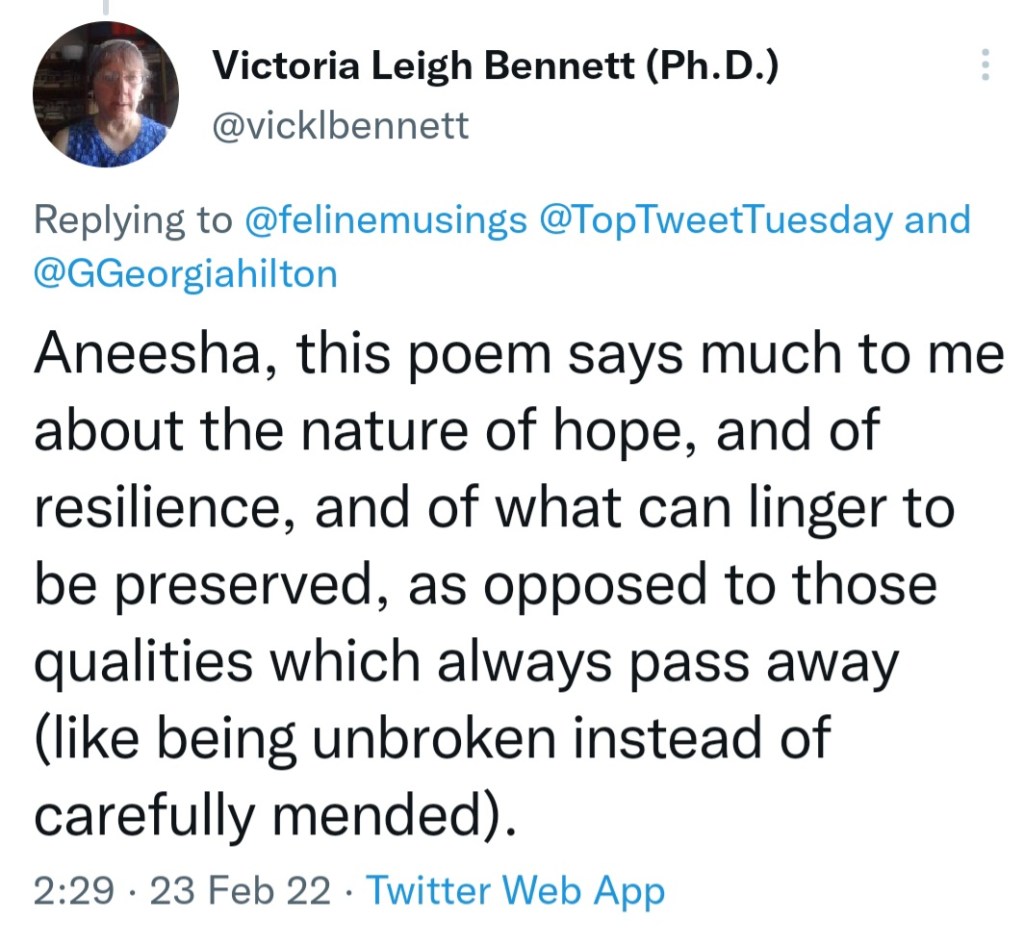The height and width of the screenshot is (946, 1024).
Task: Open the tweet's three-dot more options menu
Action: [x=986, y=66]
